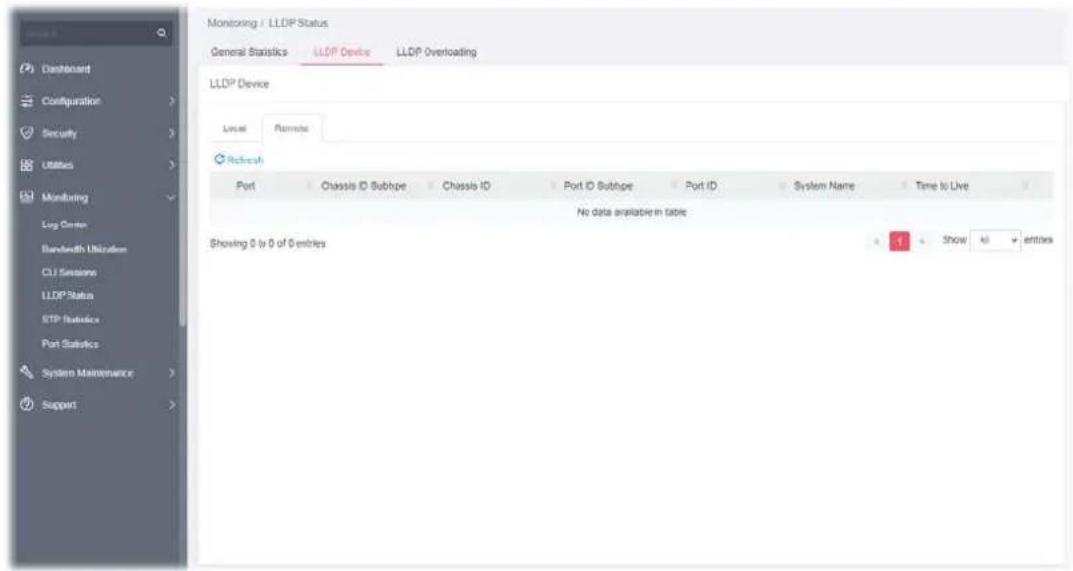The width and height of the screenshot is (1073, 571).
Task: Click the Support question mark icon
Action: point(27,405)
